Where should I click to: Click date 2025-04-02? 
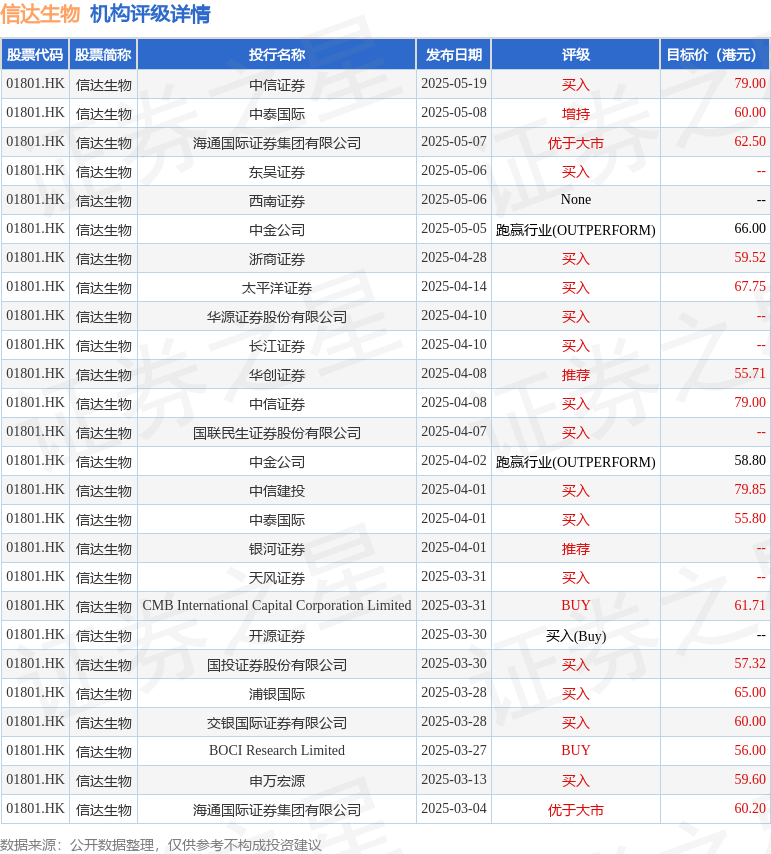(x=454, y=461)
